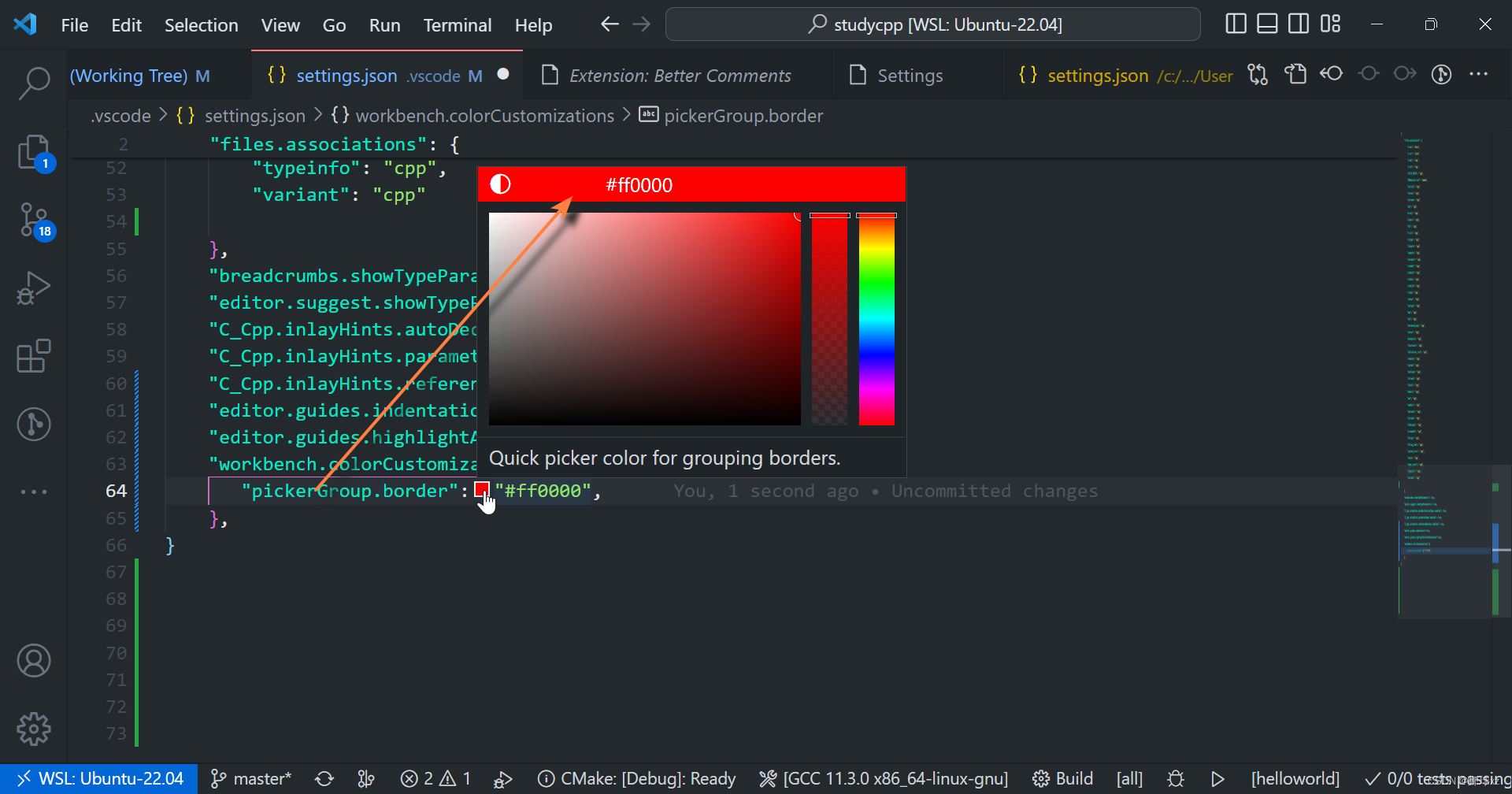Image resolution: width=1512 pixels, height=794 pixels.
Task: Toggle the secondary side bar layout icon
Action: point(1299,24)
